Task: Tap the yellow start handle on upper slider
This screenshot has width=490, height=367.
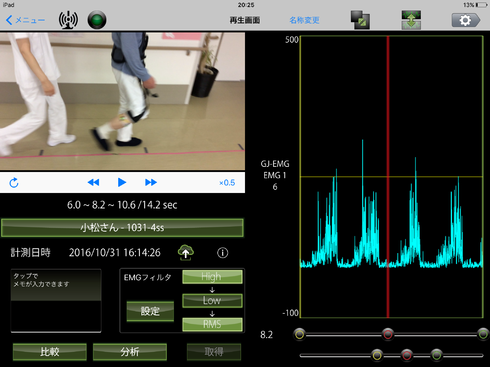Action: click(300, 334)
